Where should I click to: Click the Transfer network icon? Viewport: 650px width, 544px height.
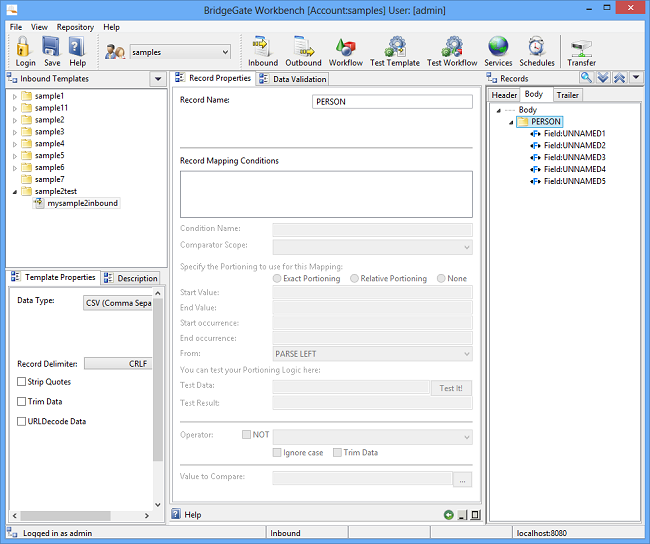pos(582,49)
